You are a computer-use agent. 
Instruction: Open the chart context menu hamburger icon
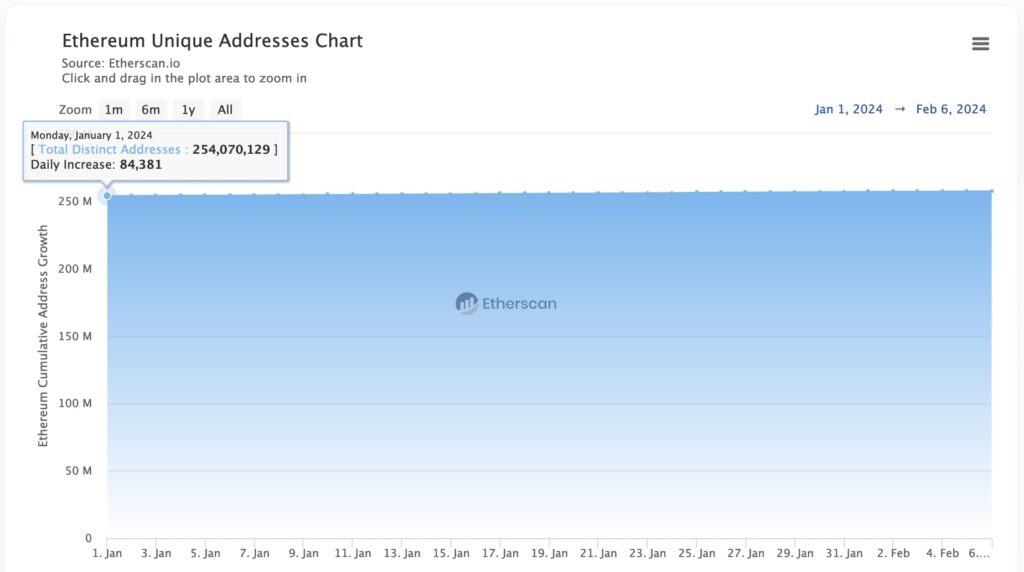point(980,44)
